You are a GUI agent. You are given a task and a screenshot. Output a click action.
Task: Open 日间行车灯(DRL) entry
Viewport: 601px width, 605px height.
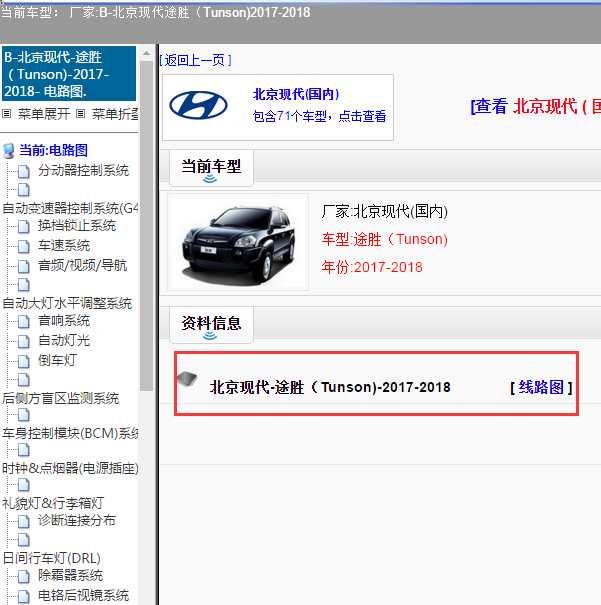click(x=52, y=558)
